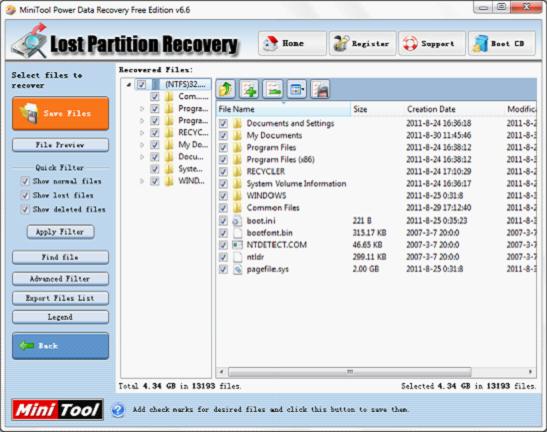Expand the RECYC... tree folder

[142, 133]
